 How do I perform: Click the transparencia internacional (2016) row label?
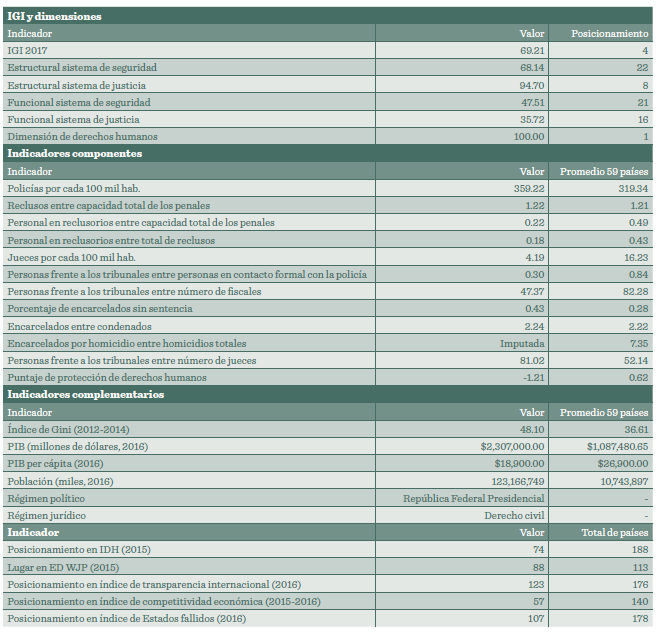click(x=154, y=584)
